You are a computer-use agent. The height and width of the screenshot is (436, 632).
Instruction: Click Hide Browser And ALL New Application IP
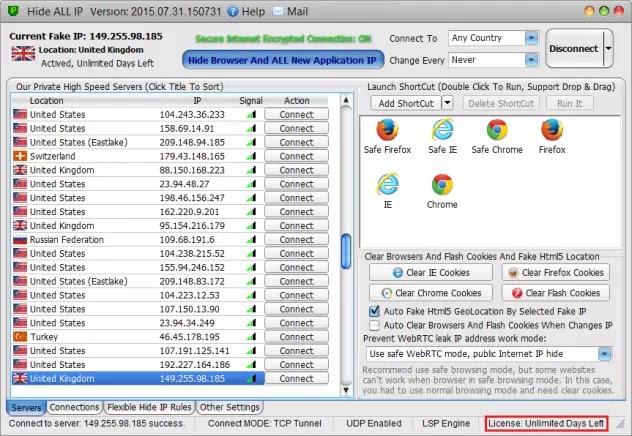point(283,60)
